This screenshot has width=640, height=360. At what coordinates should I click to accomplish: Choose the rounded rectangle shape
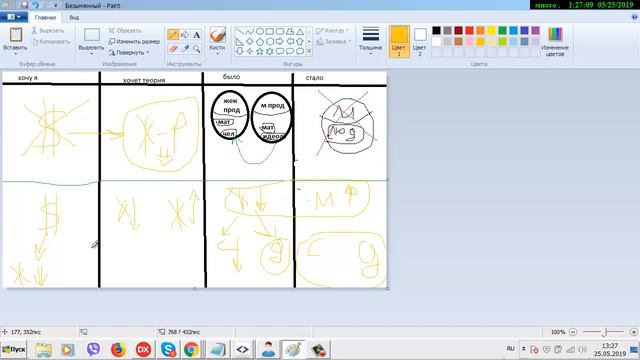click(280, 31)
